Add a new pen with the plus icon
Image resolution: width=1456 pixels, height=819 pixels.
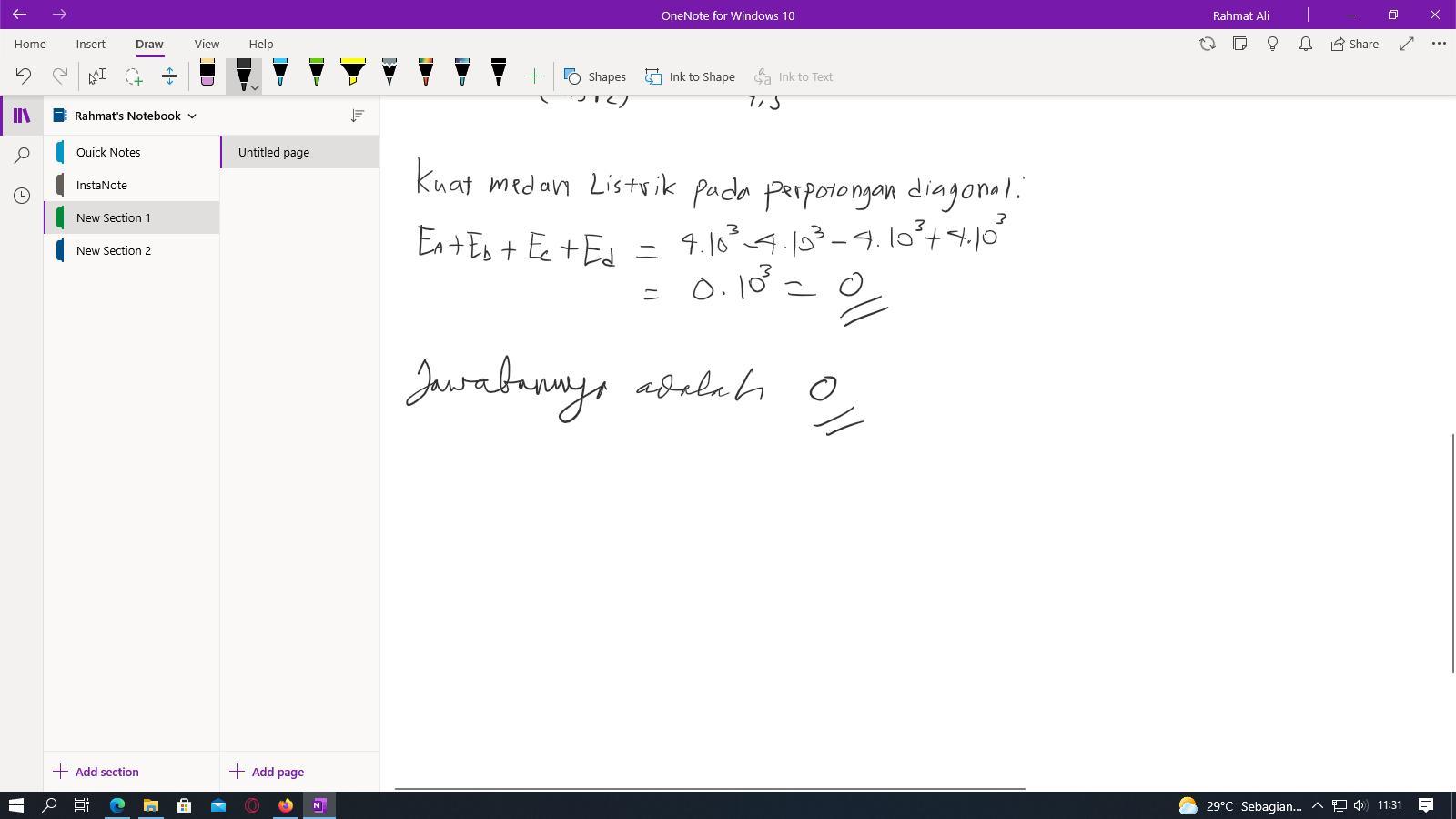[534, 76]
